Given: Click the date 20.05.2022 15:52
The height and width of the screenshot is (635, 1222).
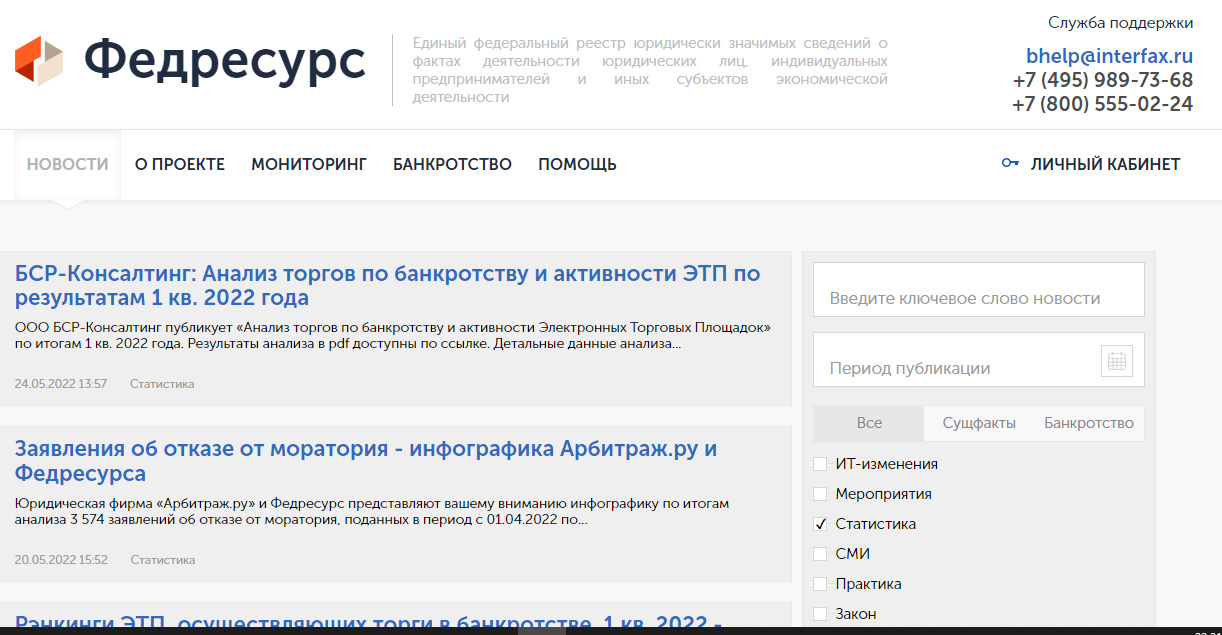Looking at the screenshot, I should pyautogui.click(x=61, y=560).
